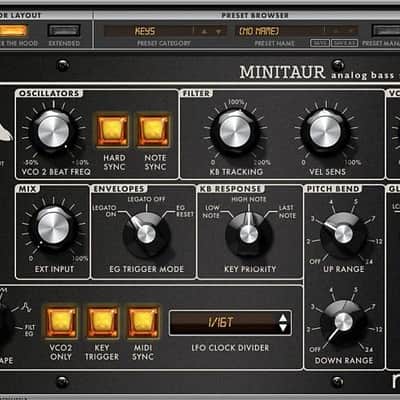Viewport: 400px width, 400px height.
Task: Toggle the MIDI Sync button
Action: click(x=143, y=322)
